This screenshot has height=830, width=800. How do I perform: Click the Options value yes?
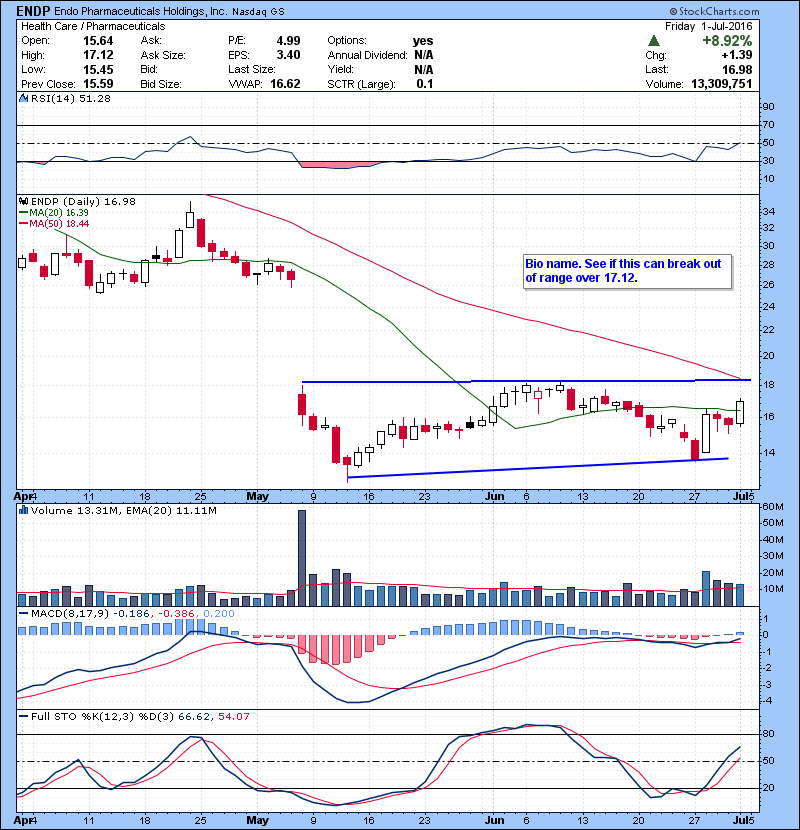point(423,41)
